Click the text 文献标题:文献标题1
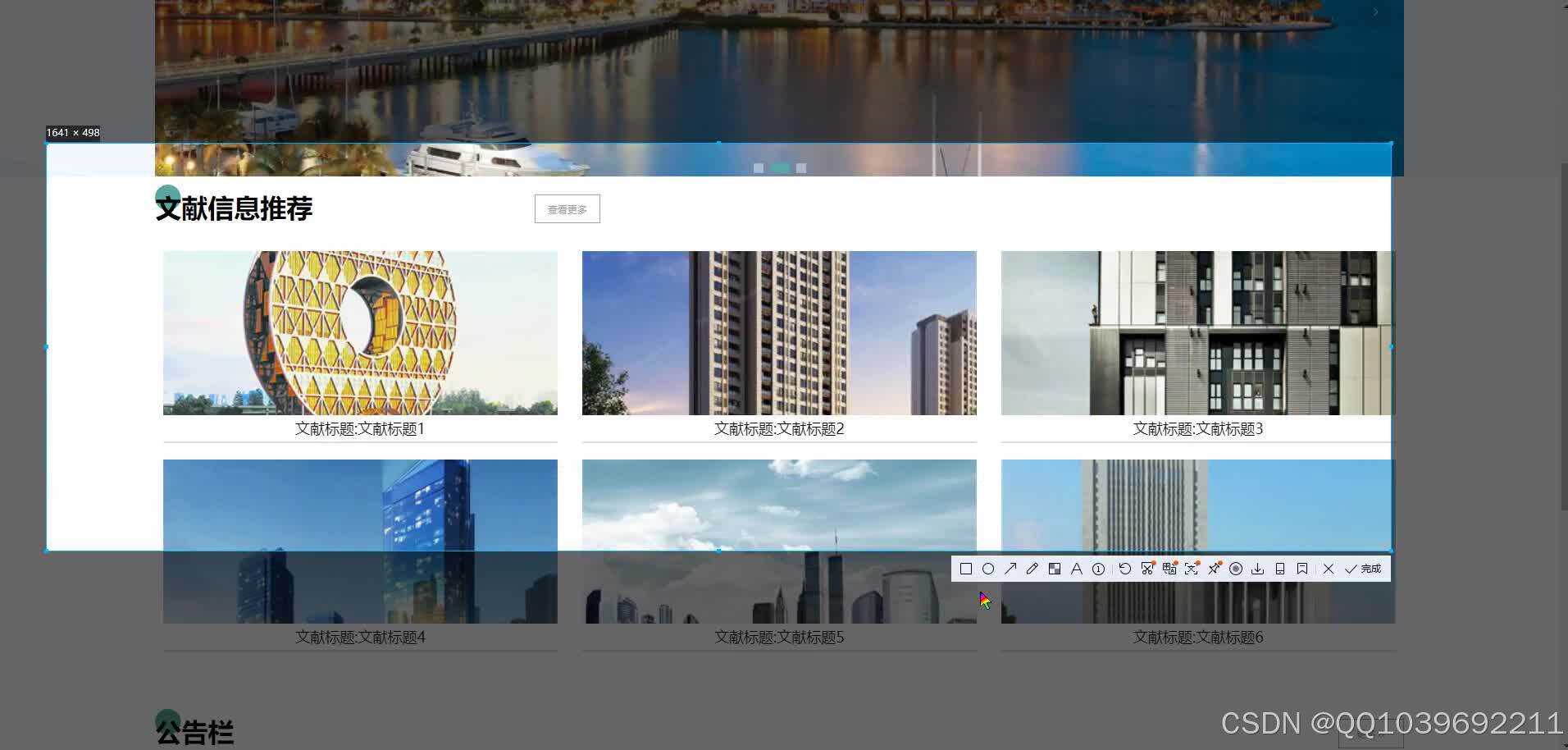 [360, 429]
